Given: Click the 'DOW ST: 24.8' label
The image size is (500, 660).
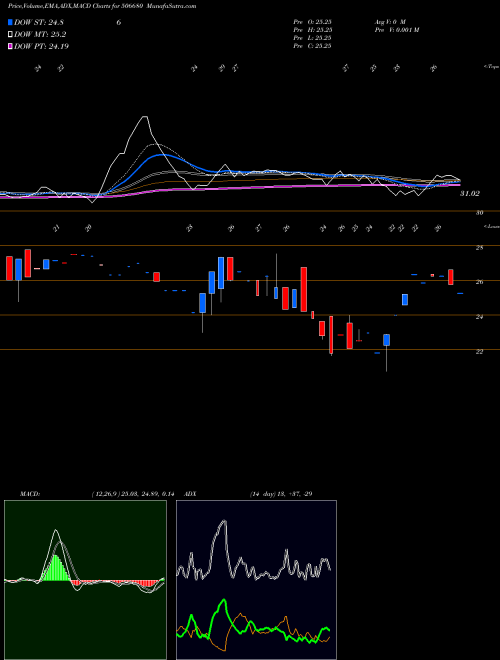Looking at the screenshot, I should pyautogui.click(x=39, y=23).
